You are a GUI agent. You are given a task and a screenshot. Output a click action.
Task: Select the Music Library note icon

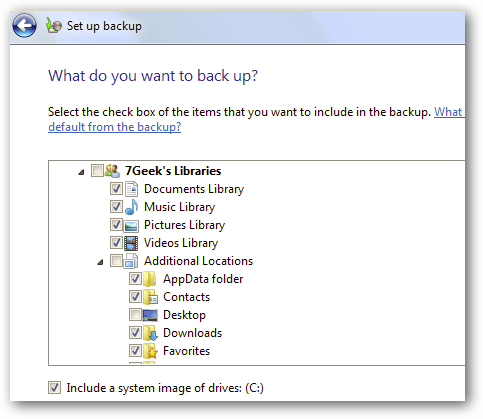(131, 207)
